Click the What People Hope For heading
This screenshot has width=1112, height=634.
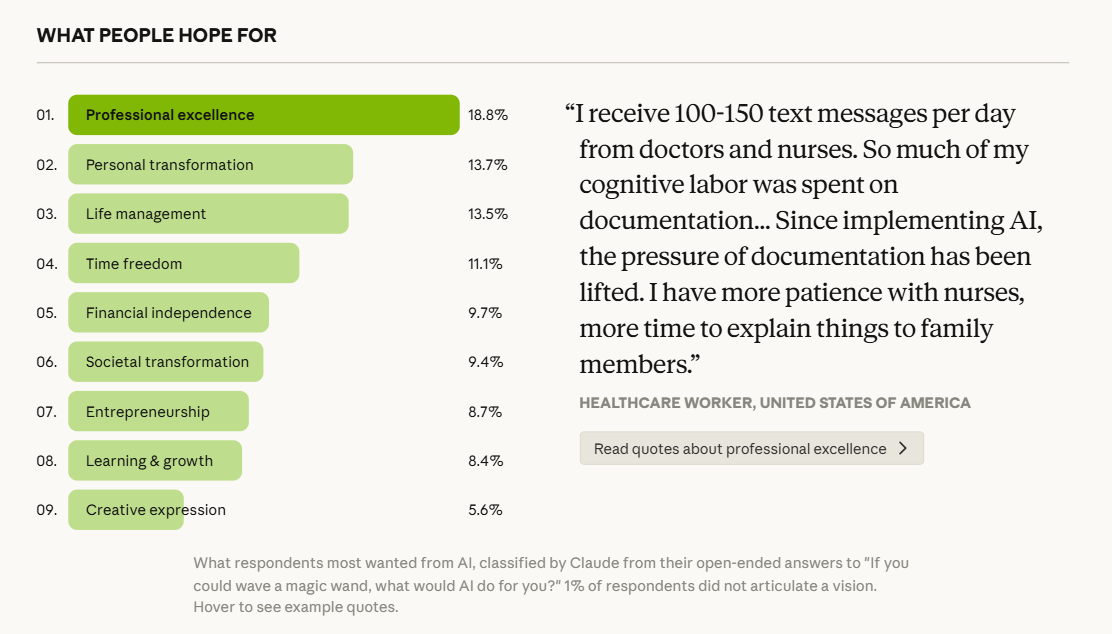(x=157, y=36)
